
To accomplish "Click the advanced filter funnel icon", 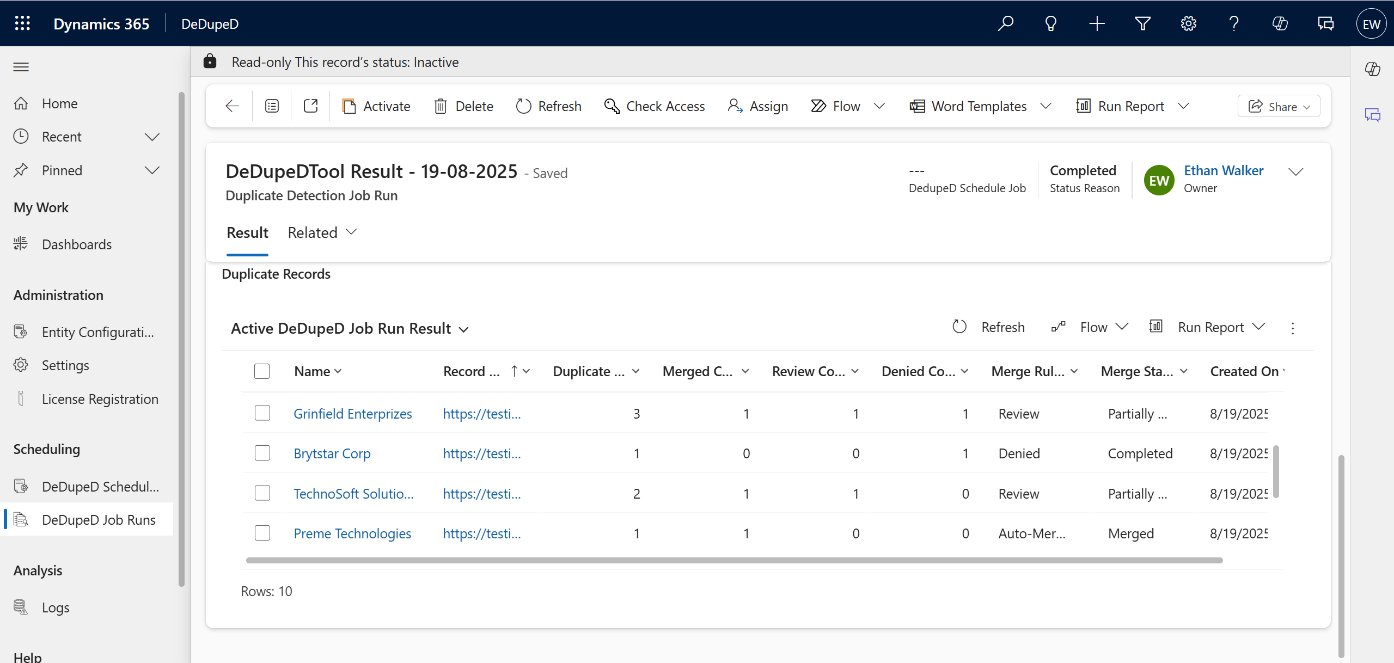I will coord(1143,24).
